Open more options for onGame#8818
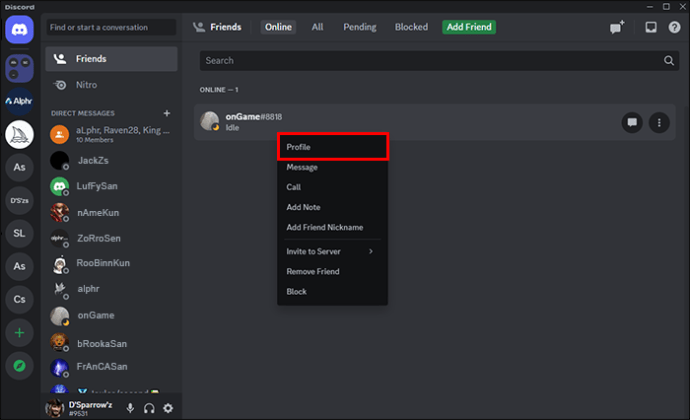This screenshot has width=690, height=420. 659,122
